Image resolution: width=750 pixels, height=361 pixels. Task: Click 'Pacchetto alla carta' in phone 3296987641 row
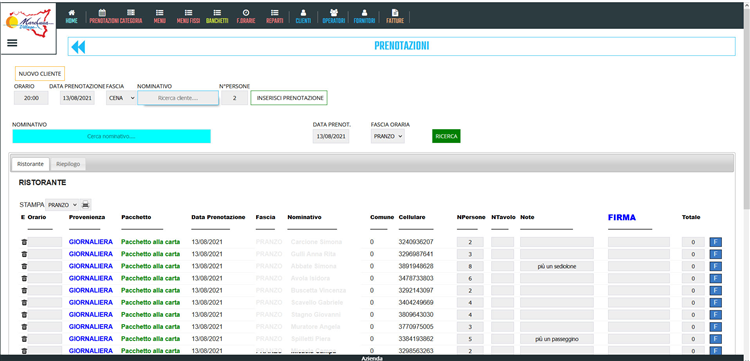click(x=151, y=254)
